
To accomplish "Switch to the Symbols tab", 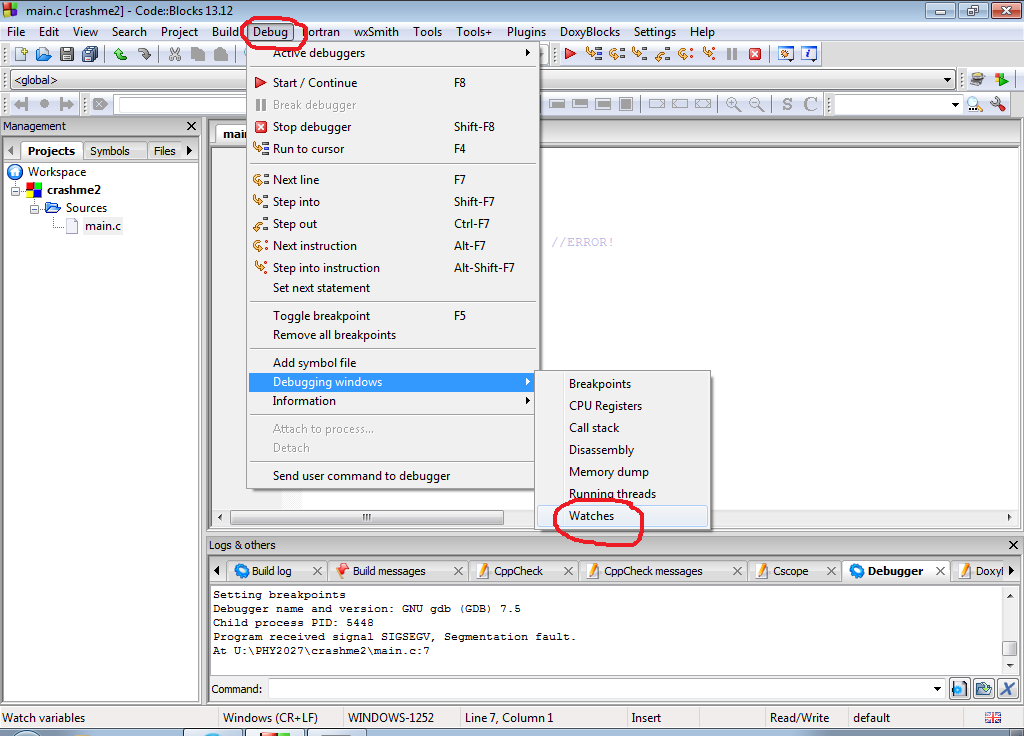I will coord(110,151).
